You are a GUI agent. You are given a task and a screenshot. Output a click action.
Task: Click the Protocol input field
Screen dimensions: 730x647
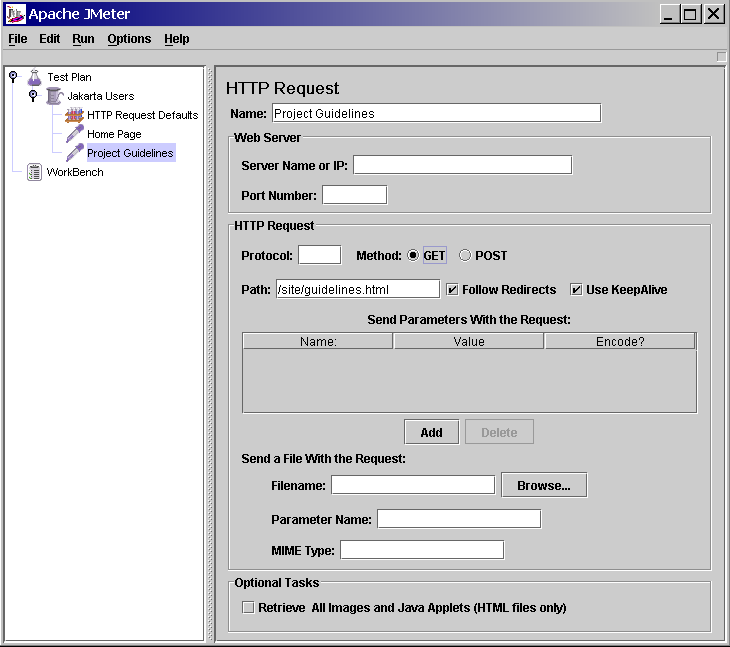point(319,255)
